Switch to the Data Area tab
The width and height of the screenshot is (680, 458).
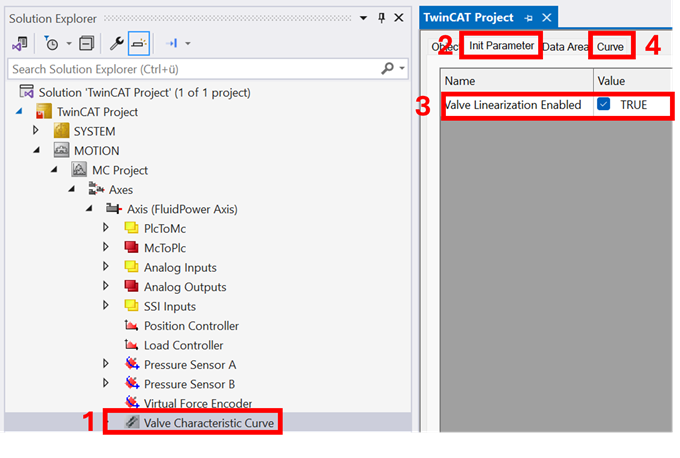coord(565,47)
